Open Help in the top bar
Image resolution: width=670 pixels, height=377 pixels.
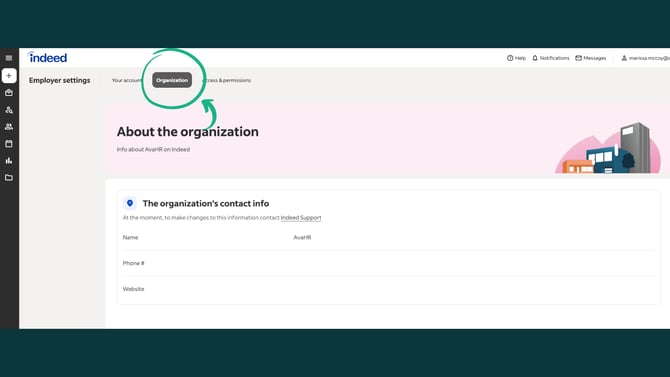click(516, 58)
